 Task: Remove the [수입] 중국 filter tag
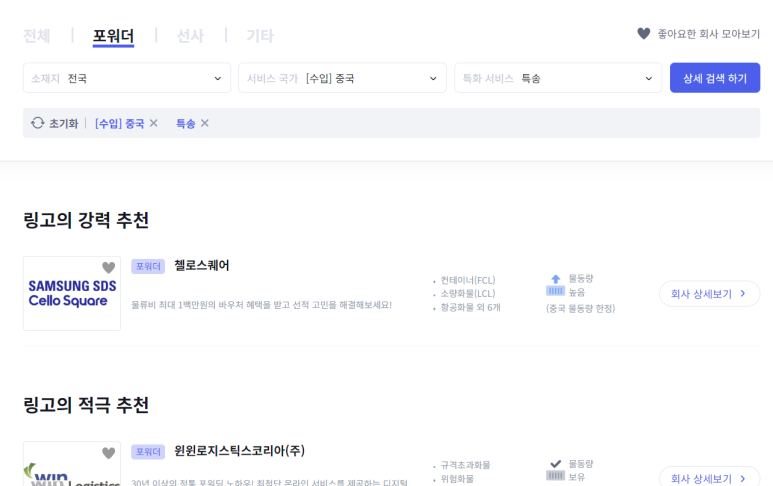[x=154, y=123]
